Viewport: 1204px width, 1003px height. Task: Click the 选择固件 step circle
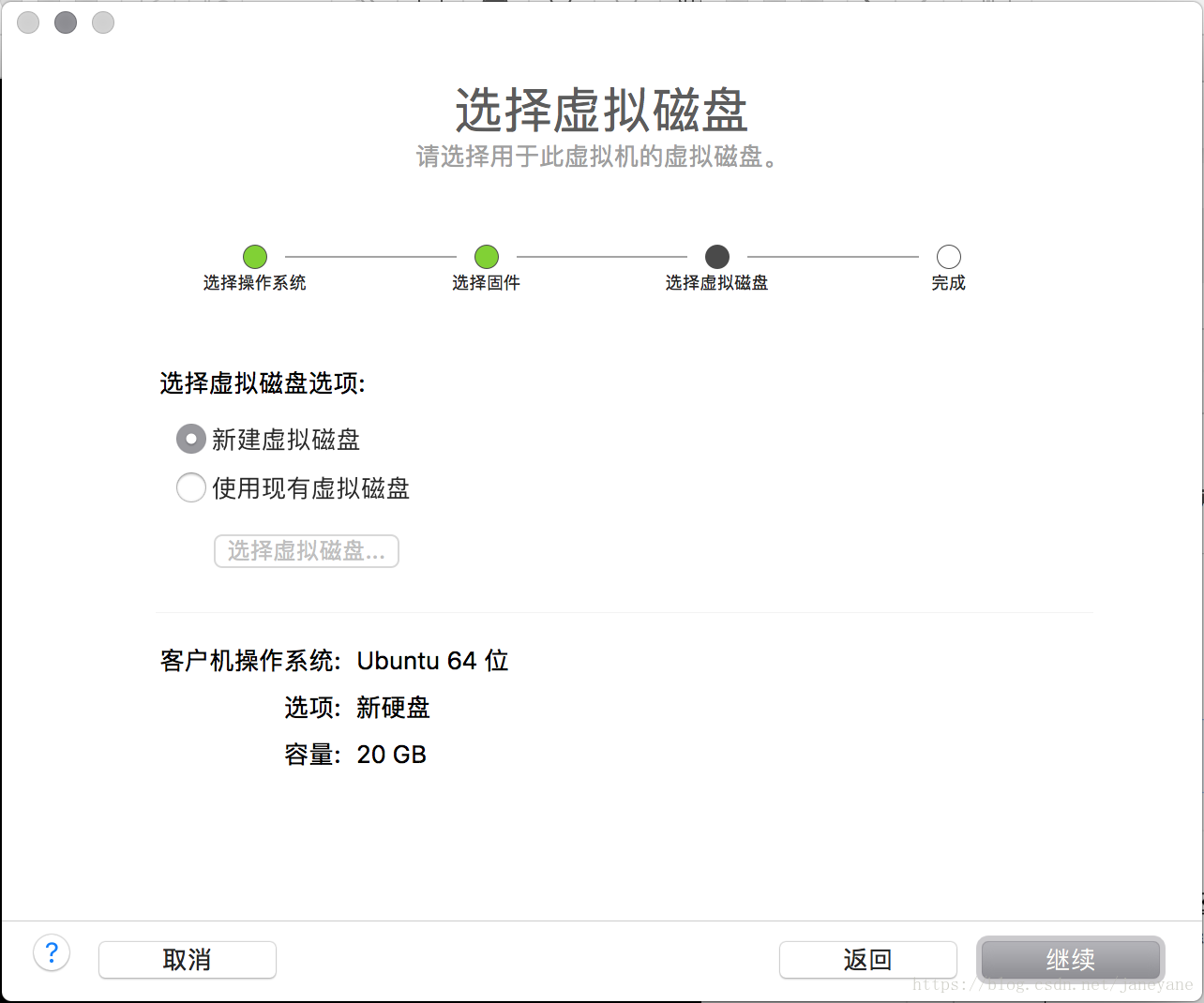pyautogui.click(x=487, y=257)
